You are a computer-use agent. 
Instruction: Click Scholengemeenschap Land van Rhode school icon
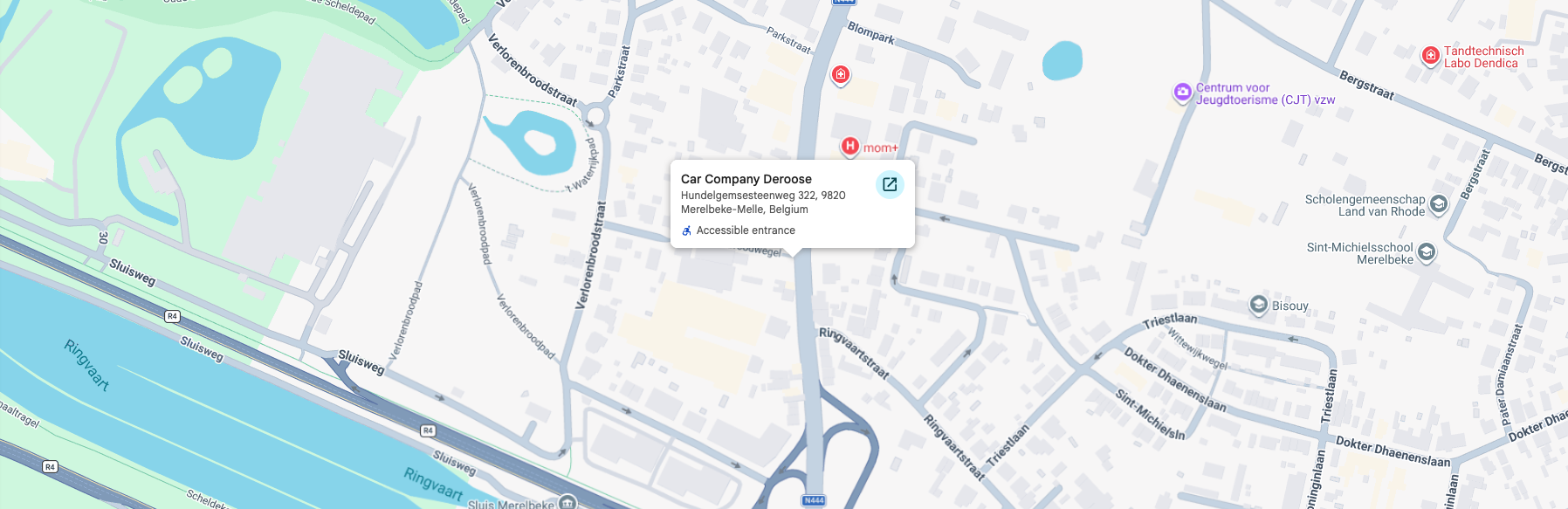pos(1439,204)
